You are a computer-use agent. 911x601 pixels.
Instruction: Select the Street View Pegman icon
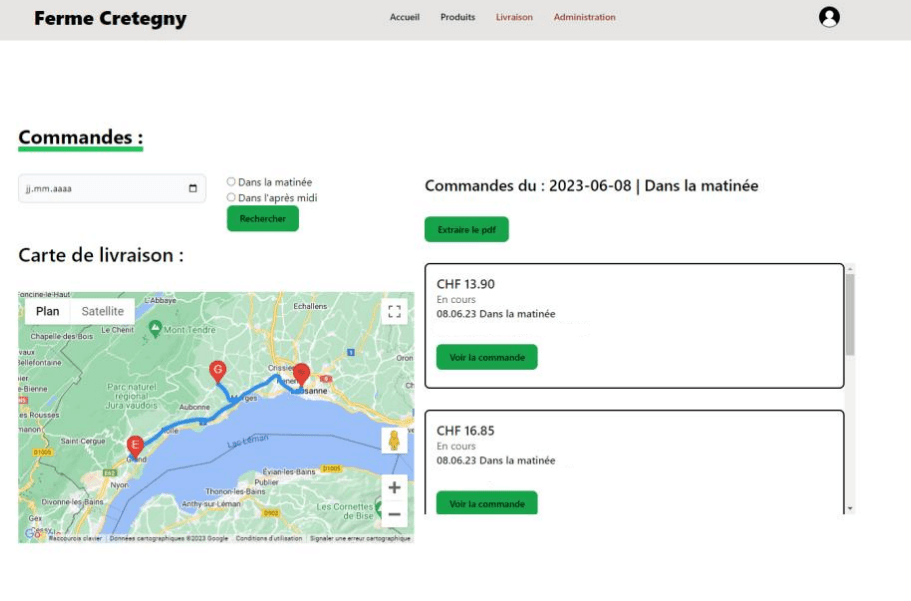[393, 440]
